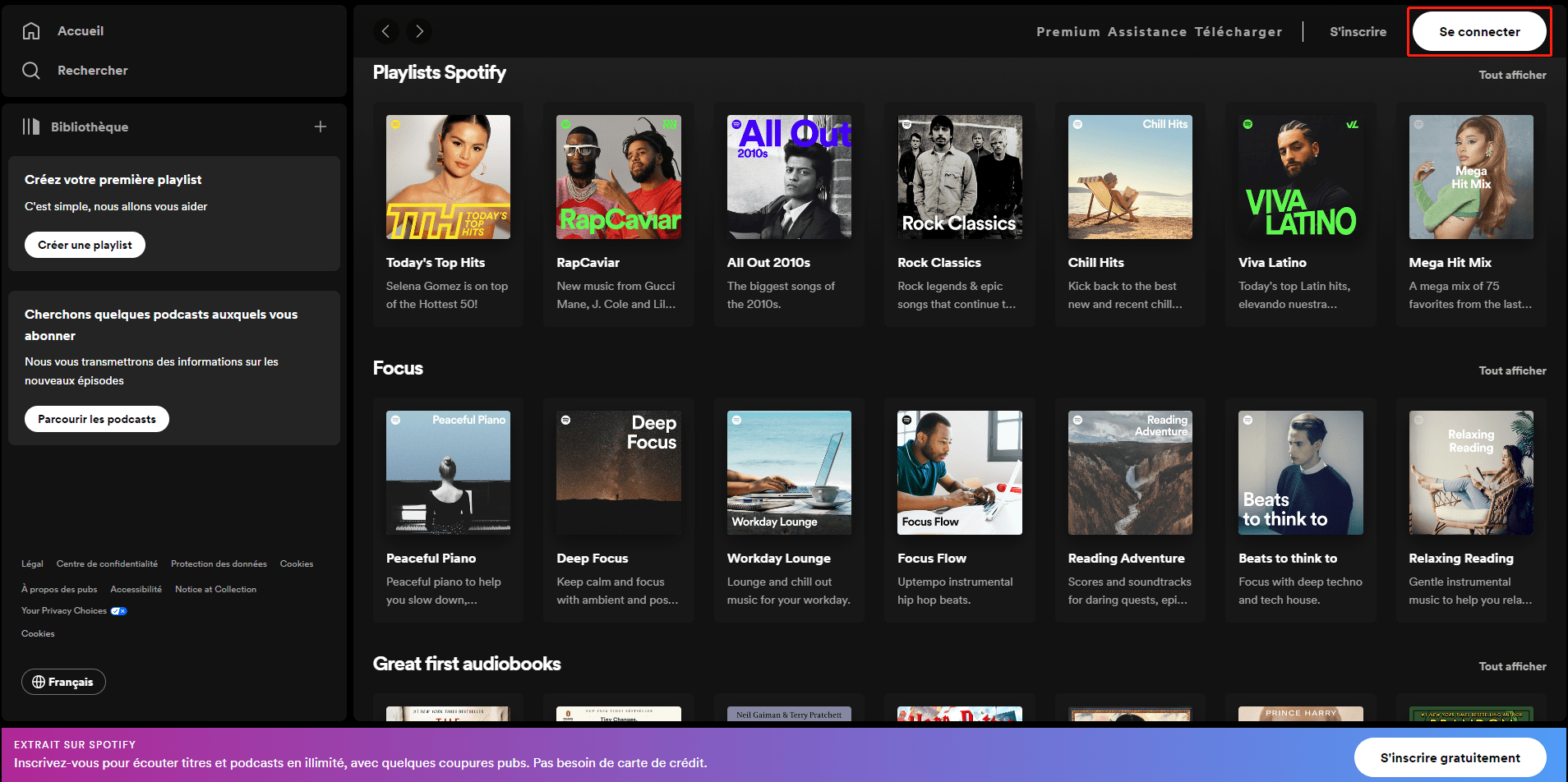This screenshot has width=1568, height=782.
Task: Open the Reading Adventure cover
Action: click(x=1130, y=472)
